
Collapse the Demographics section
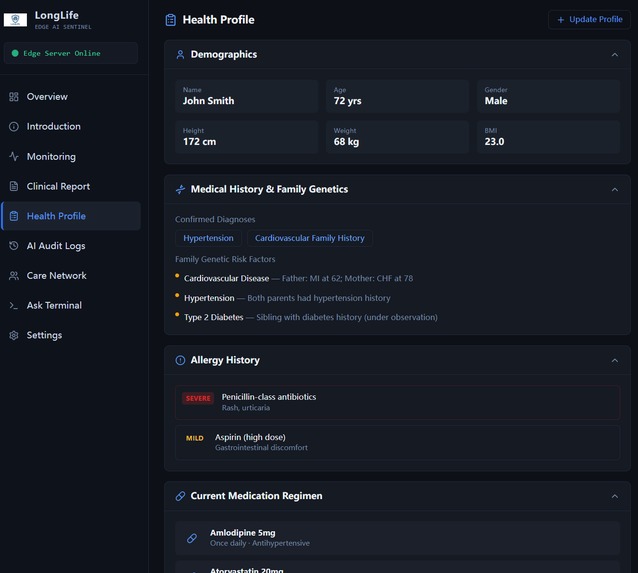(x=615, y=55)
